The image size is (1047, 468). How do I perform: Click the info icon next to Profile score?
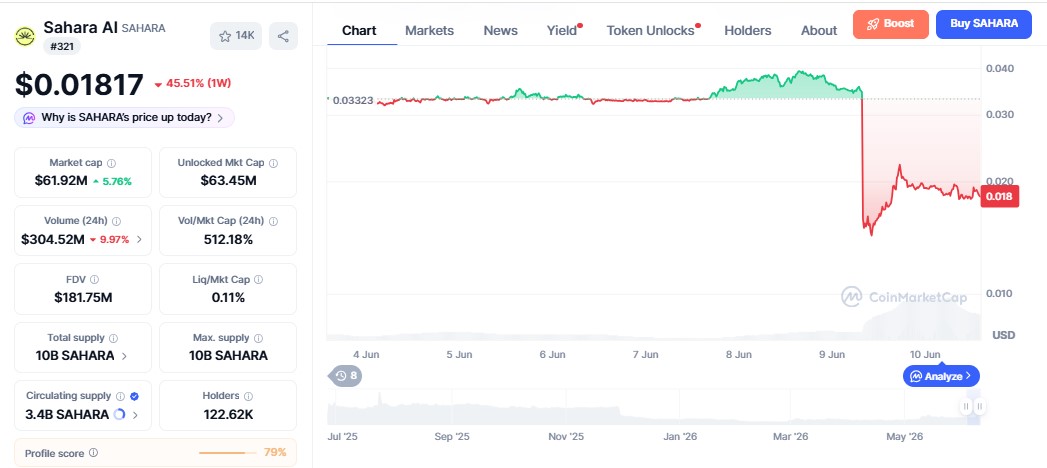pyautogui.click(x=93, y=453)
